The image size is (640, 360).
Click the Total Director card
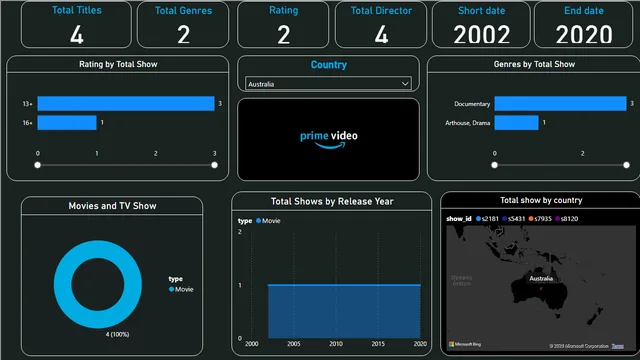pos(381,24)
